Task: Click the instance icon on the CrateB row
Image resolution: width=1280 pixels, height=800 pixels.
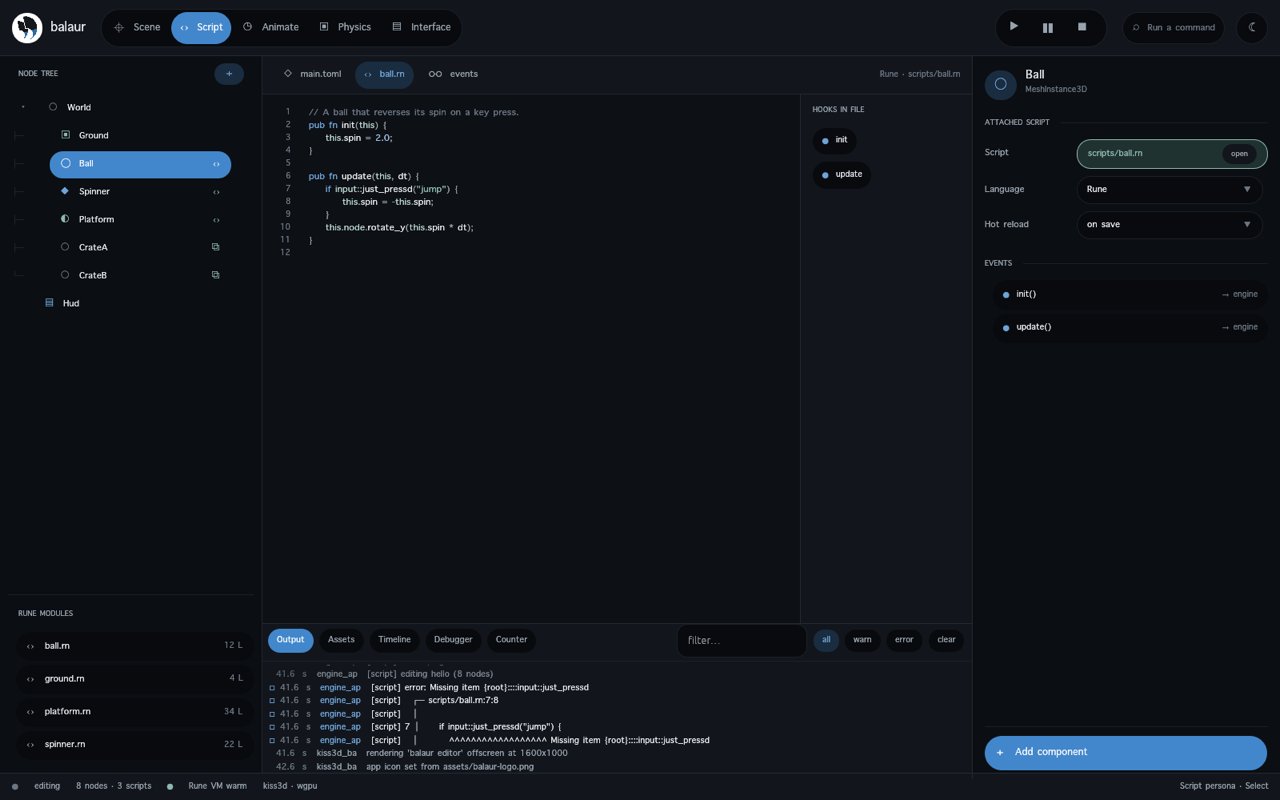Action: [215, 275]
